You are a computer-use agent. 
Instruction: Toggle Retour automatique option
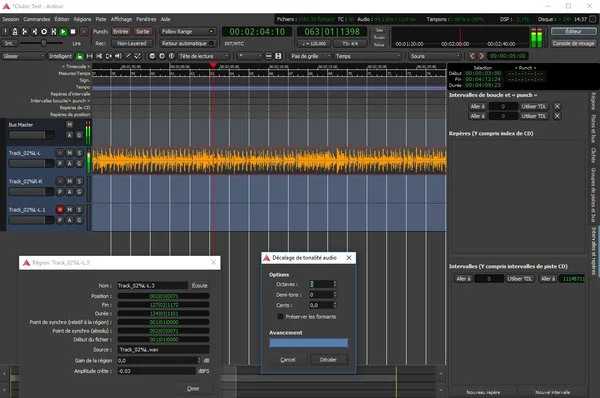188,43
